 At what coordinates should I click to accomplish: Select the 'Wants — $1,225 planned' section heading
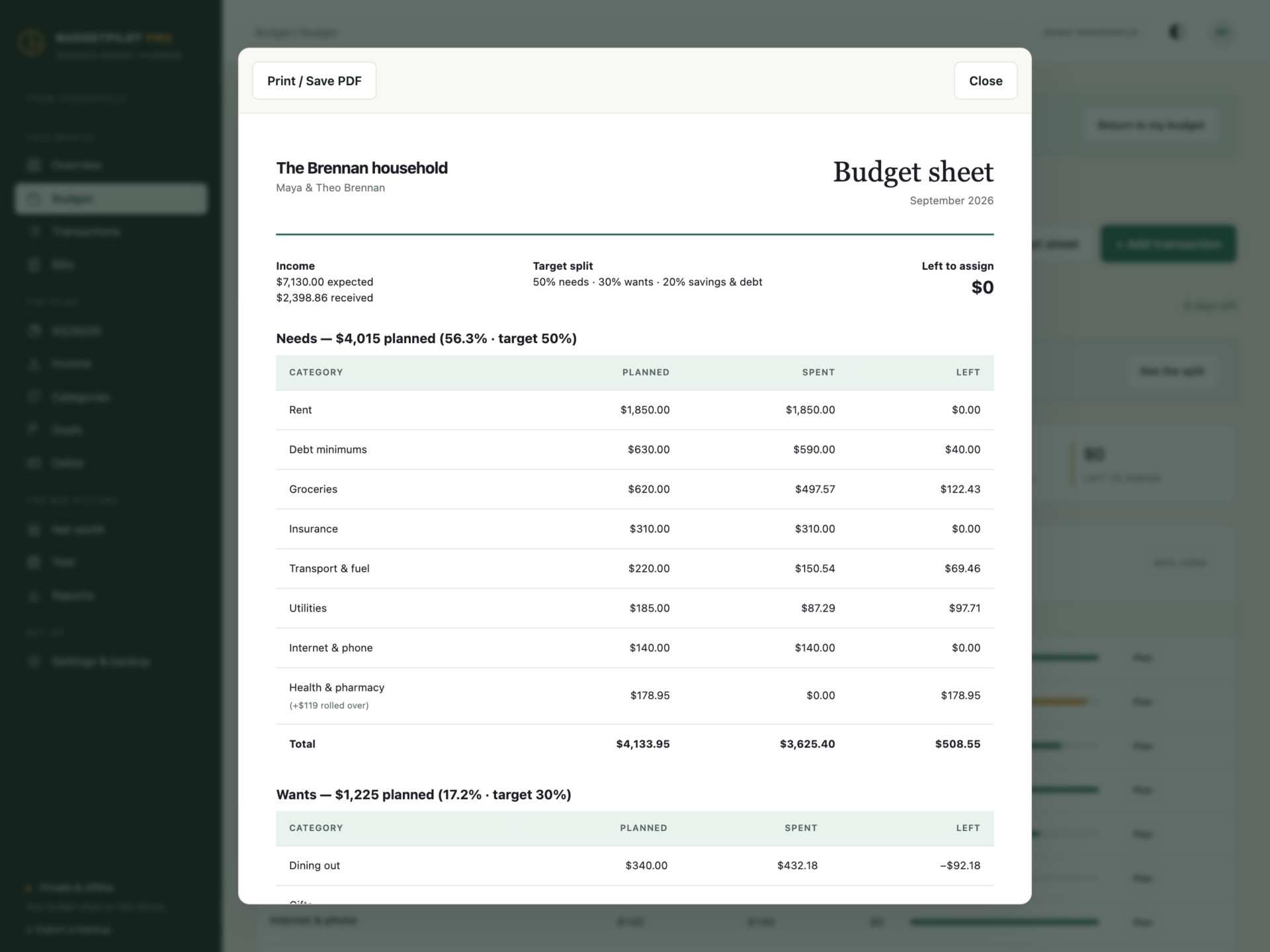coord(423,795)
